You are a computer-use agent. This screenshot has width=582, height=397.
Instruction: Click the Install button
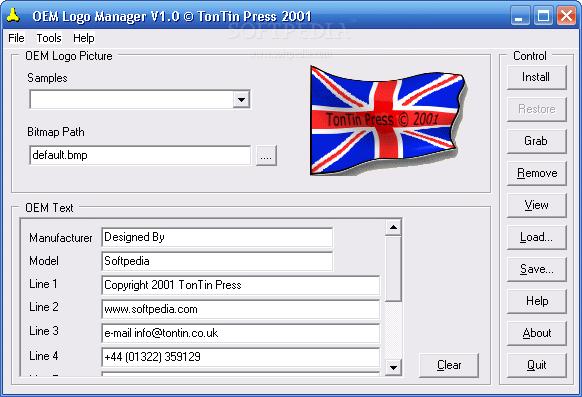[536, 78]
